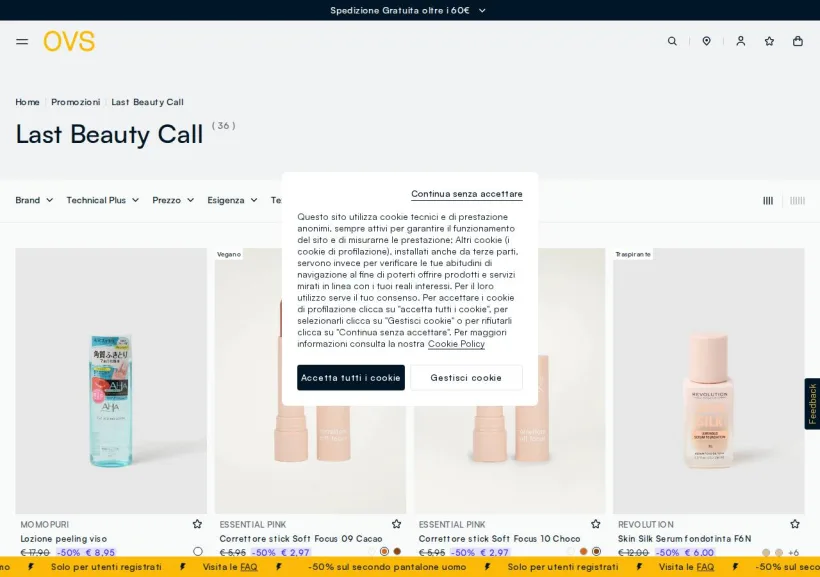Viewport: 820px width, 577px height.
Task: Click Continua senza accettare link
Action: pyautogui.click(x=466, y=194)
